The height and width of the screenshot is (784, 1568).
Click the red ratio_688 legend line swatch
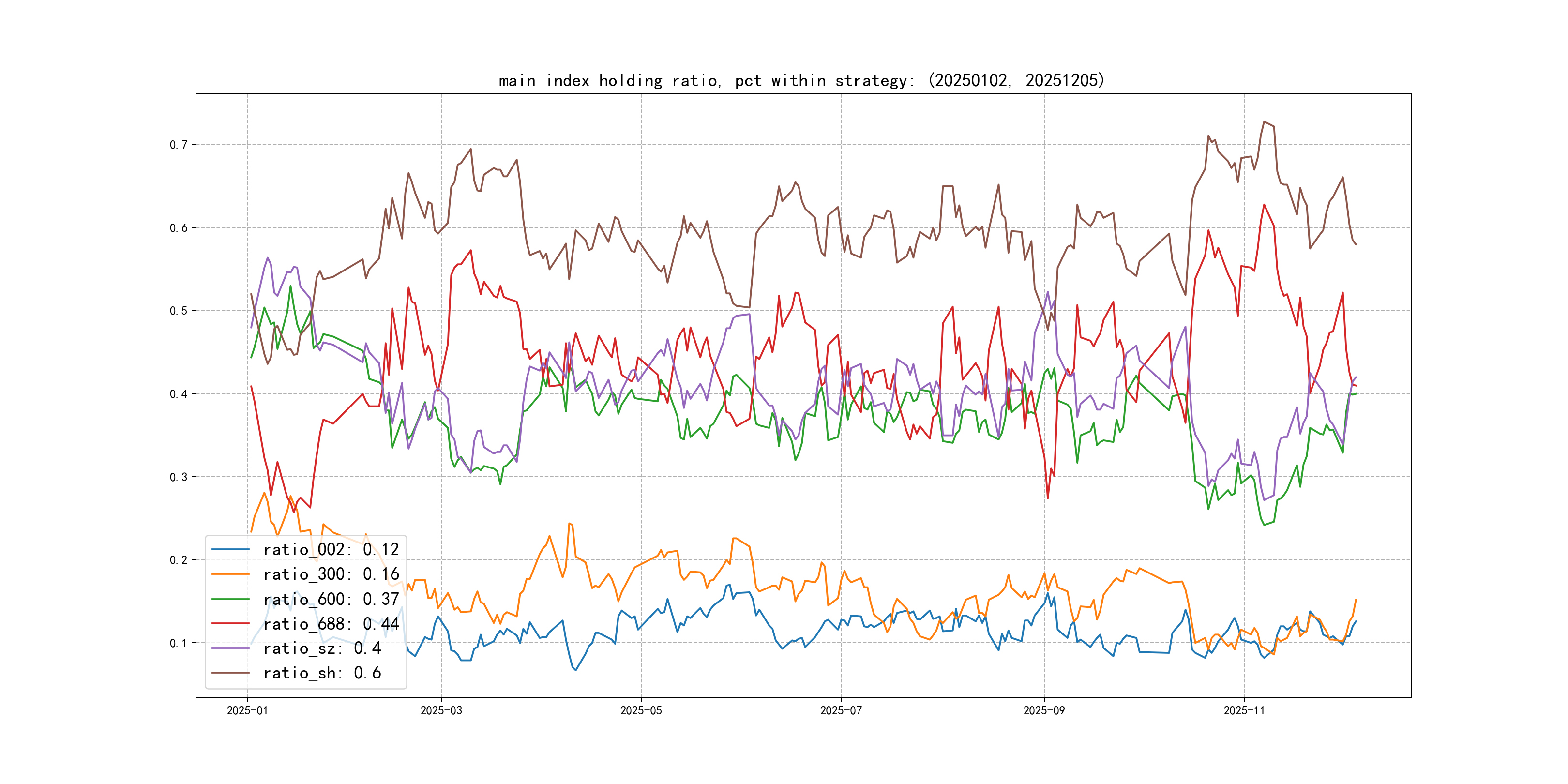(230, 624)
